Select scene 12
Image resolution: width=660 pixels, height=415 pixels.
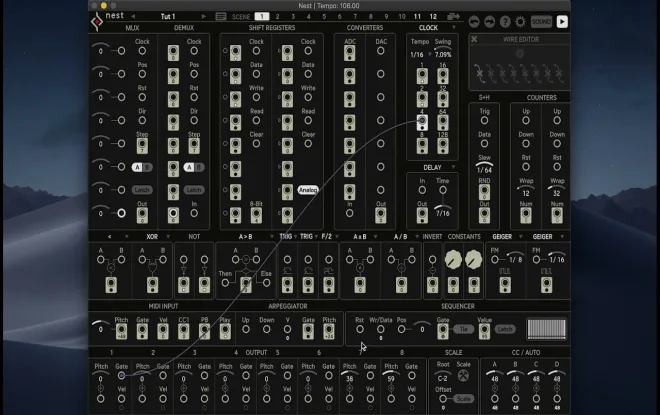tap(433, 16)
